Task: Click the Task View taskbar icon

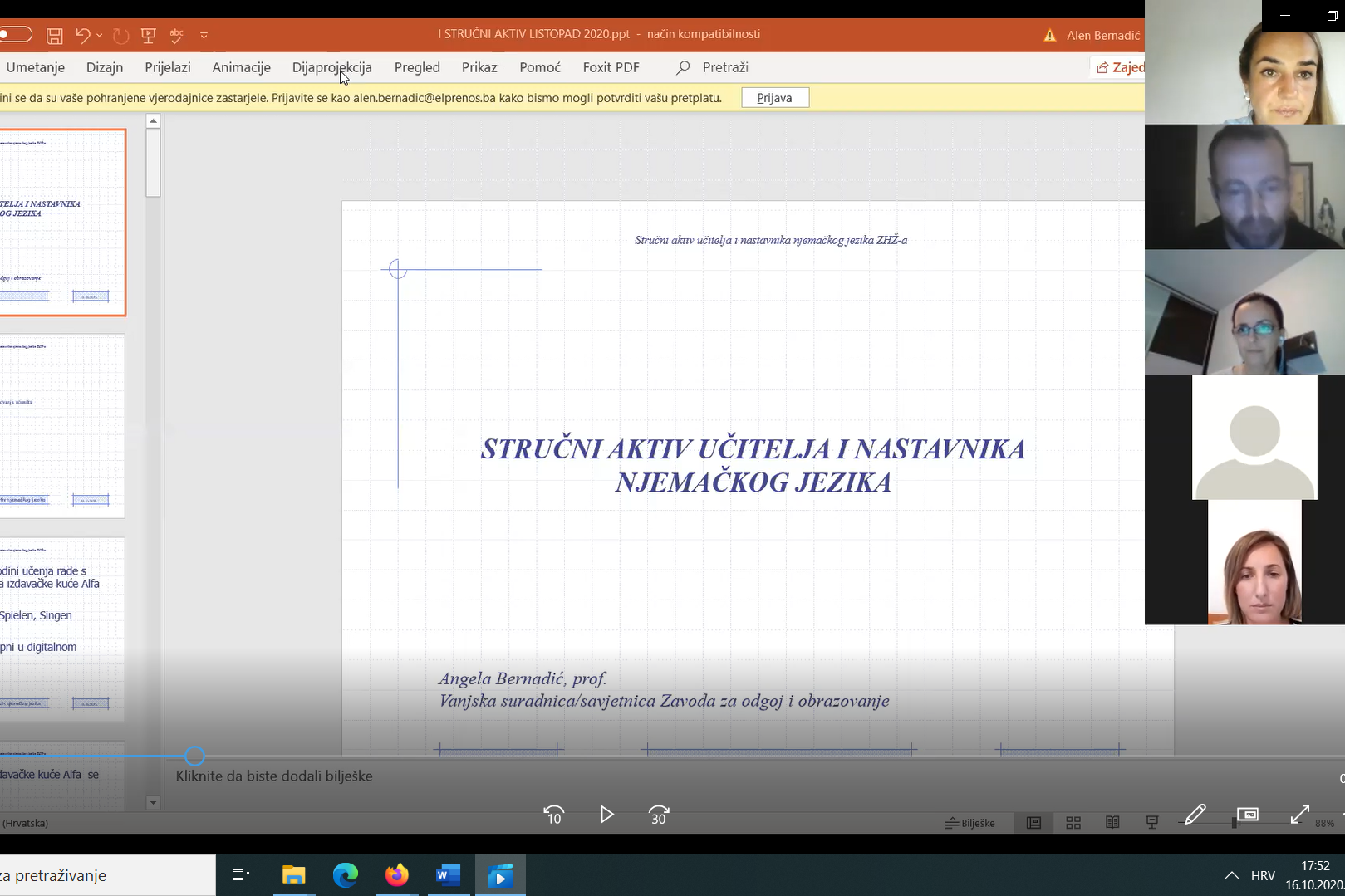Action: 241,875
